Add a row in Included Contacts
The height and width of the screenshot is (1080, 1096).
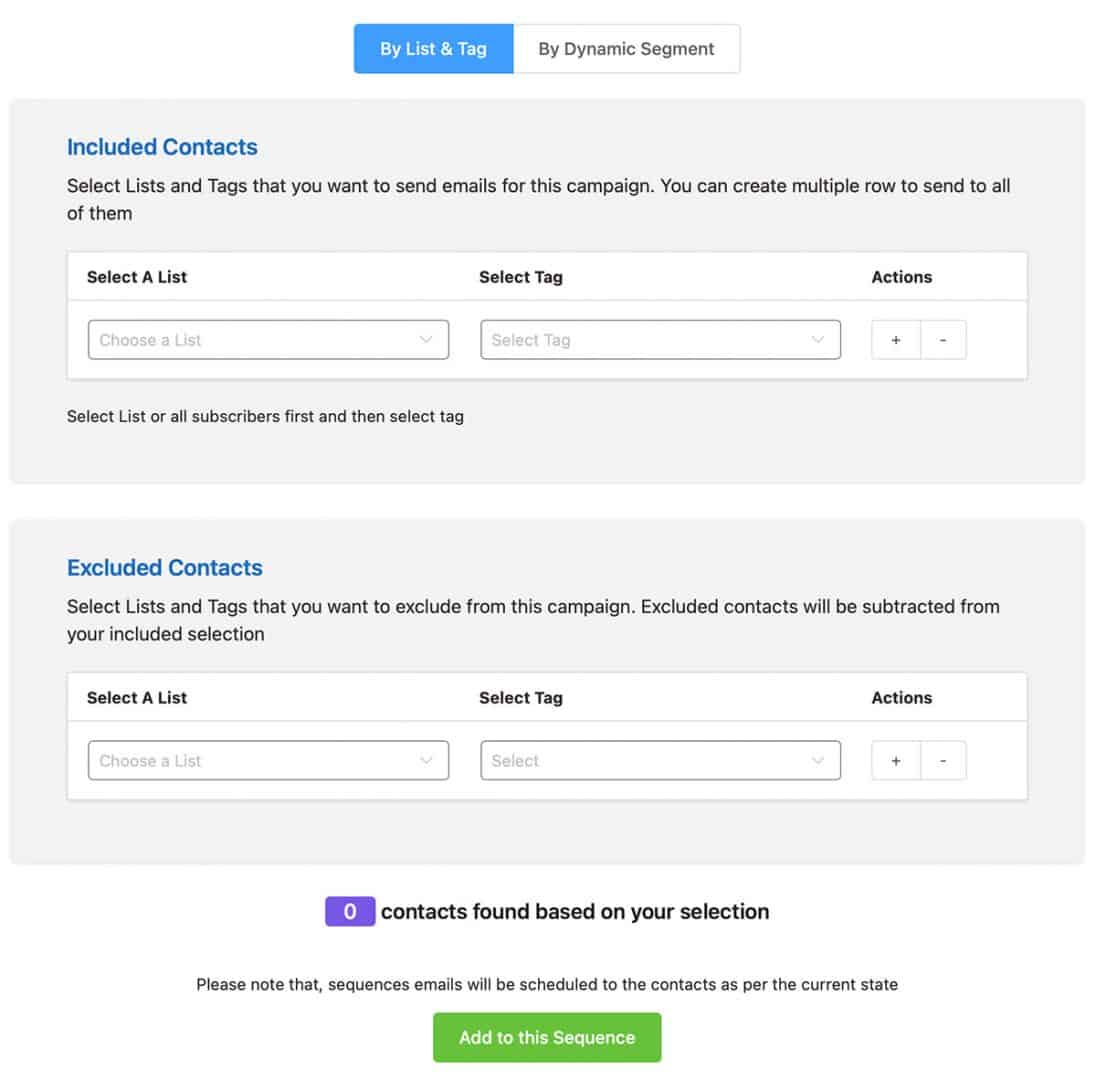pyautogui.click(x=895, y=340)
